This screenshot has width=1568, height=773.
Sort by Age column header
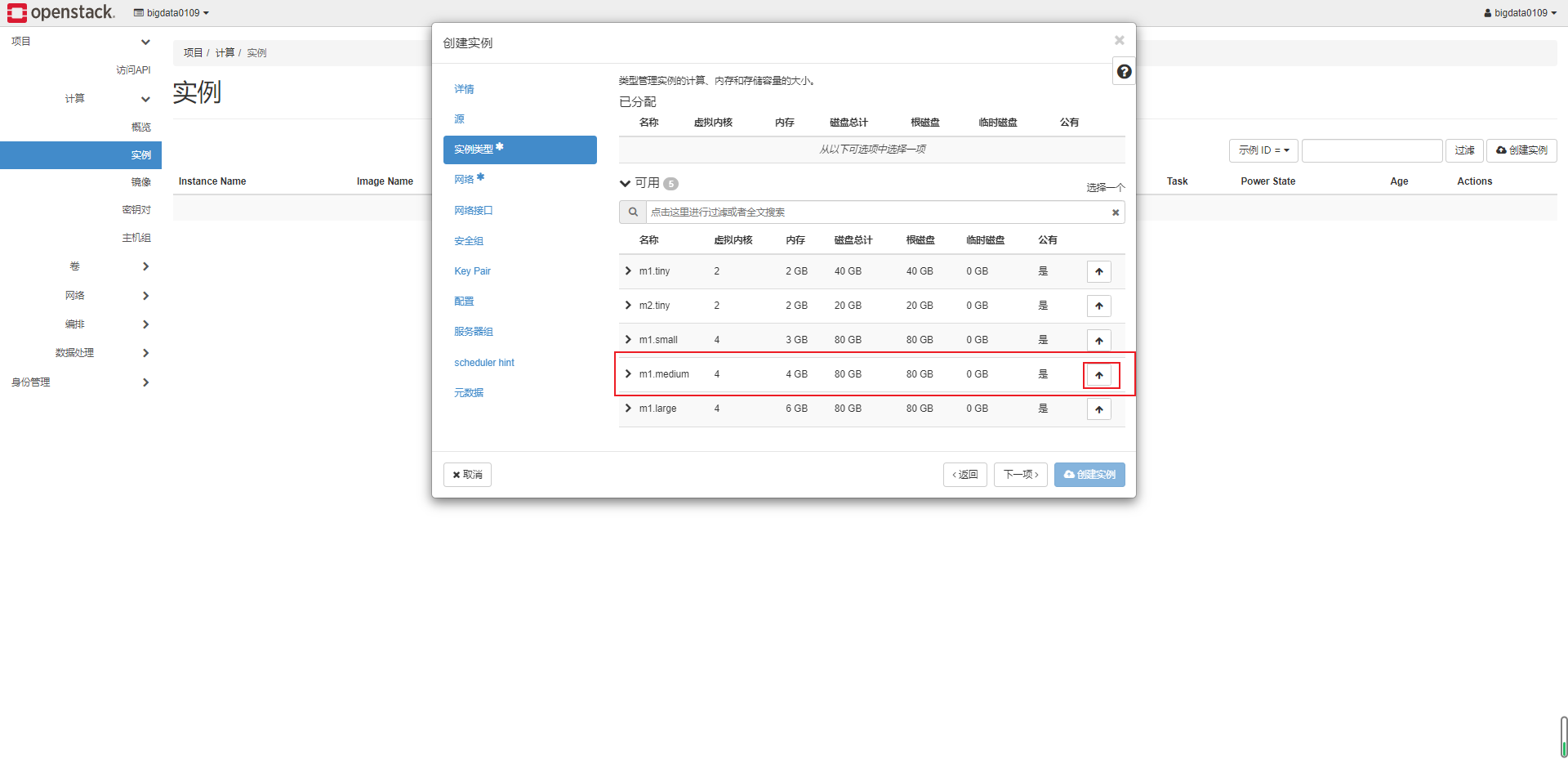(1399, 181)
